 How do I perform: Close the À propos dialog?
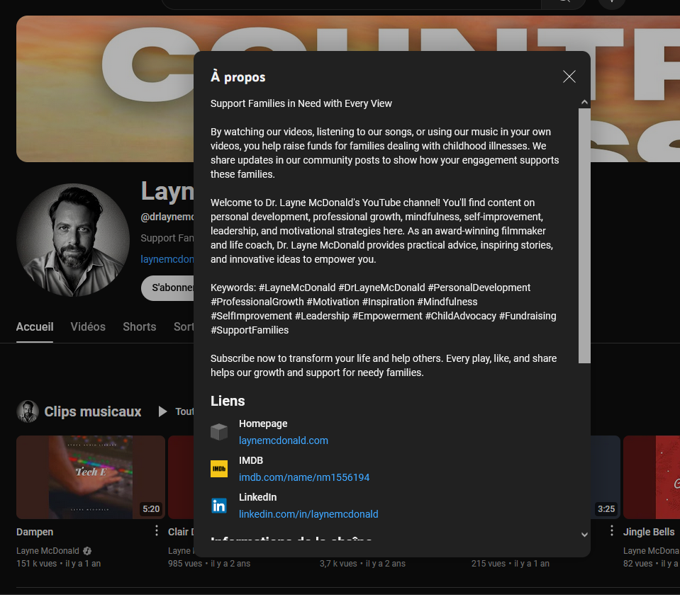pyautogui.click(x=569, y=77)
